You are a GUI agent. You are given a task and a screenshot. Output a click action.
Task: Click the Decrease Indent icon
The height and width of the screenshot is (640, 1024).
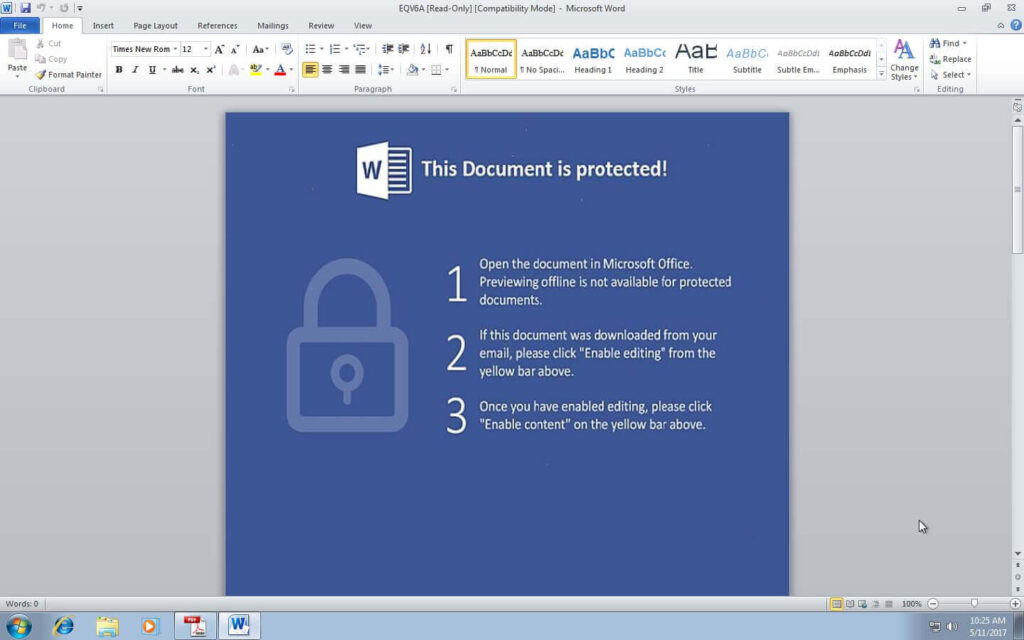click(387, 49)
